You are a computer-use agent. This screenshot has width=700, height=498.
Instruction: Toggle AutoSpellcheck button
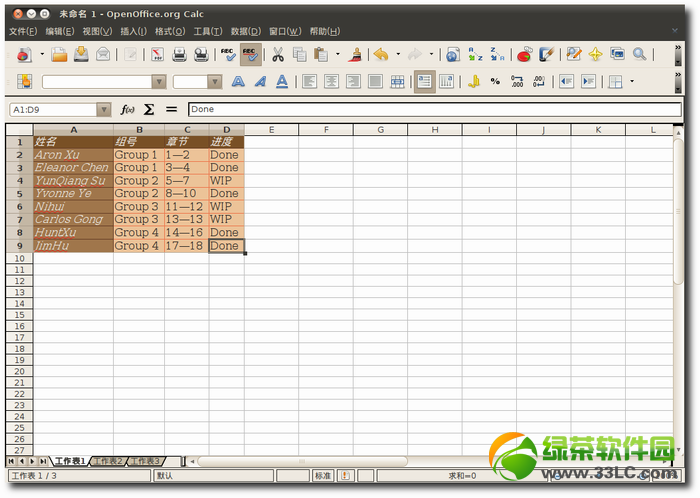(x=250, y=54)
